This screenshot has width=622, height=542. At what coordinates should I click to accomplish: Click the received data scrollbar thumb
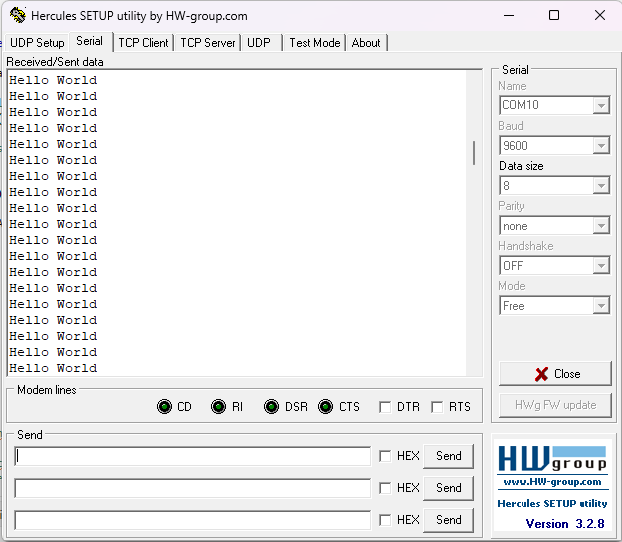click(x=474, y=153)
